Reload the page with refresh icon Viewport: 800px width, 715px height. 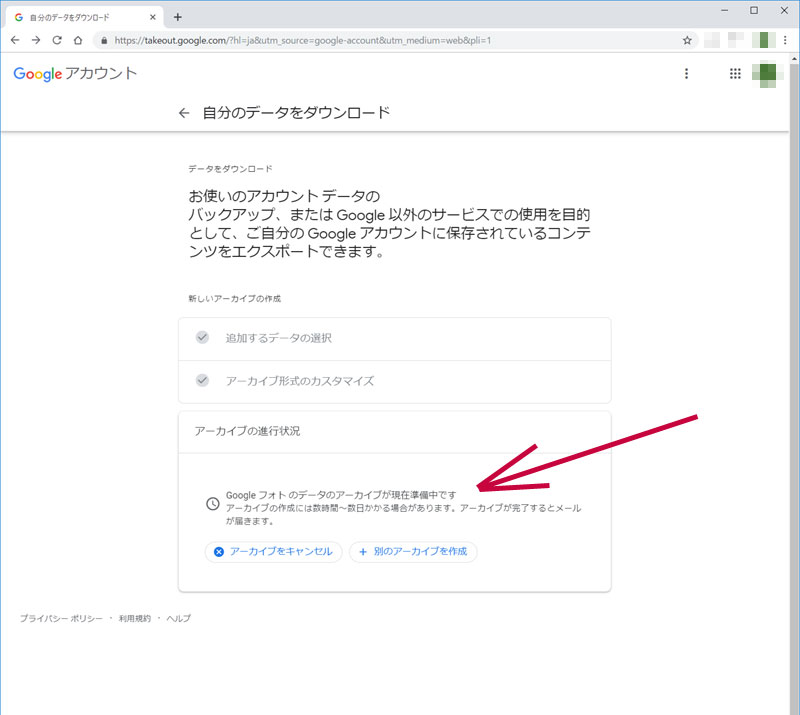[57, 40]
